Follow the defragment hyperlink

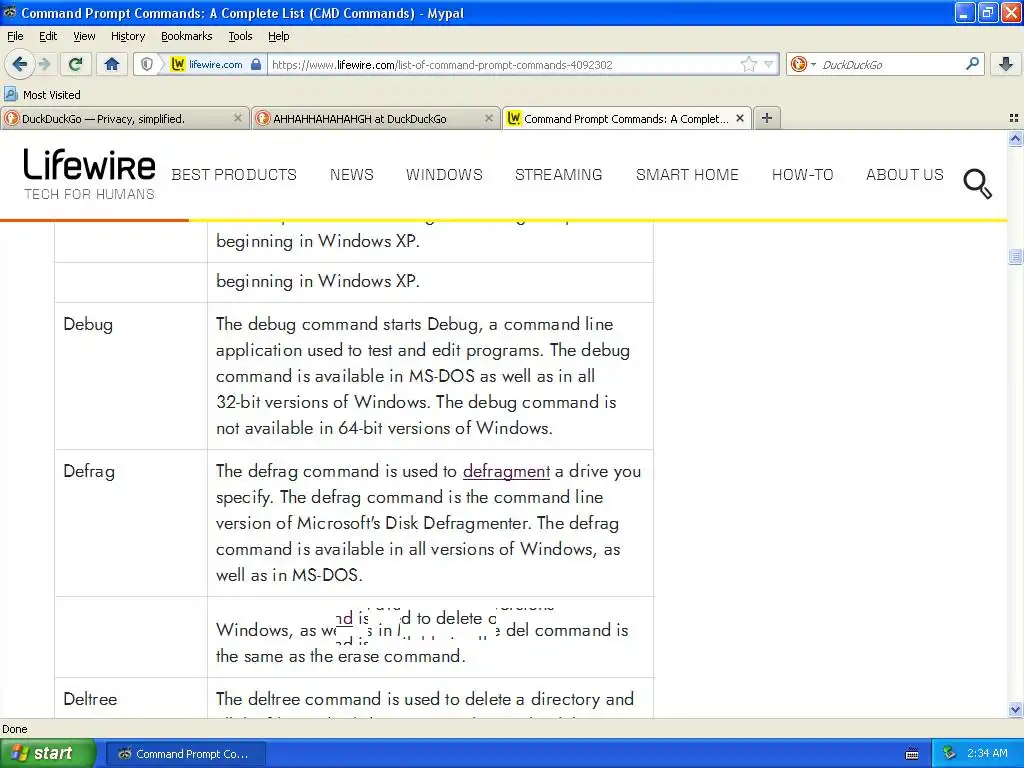506,471
